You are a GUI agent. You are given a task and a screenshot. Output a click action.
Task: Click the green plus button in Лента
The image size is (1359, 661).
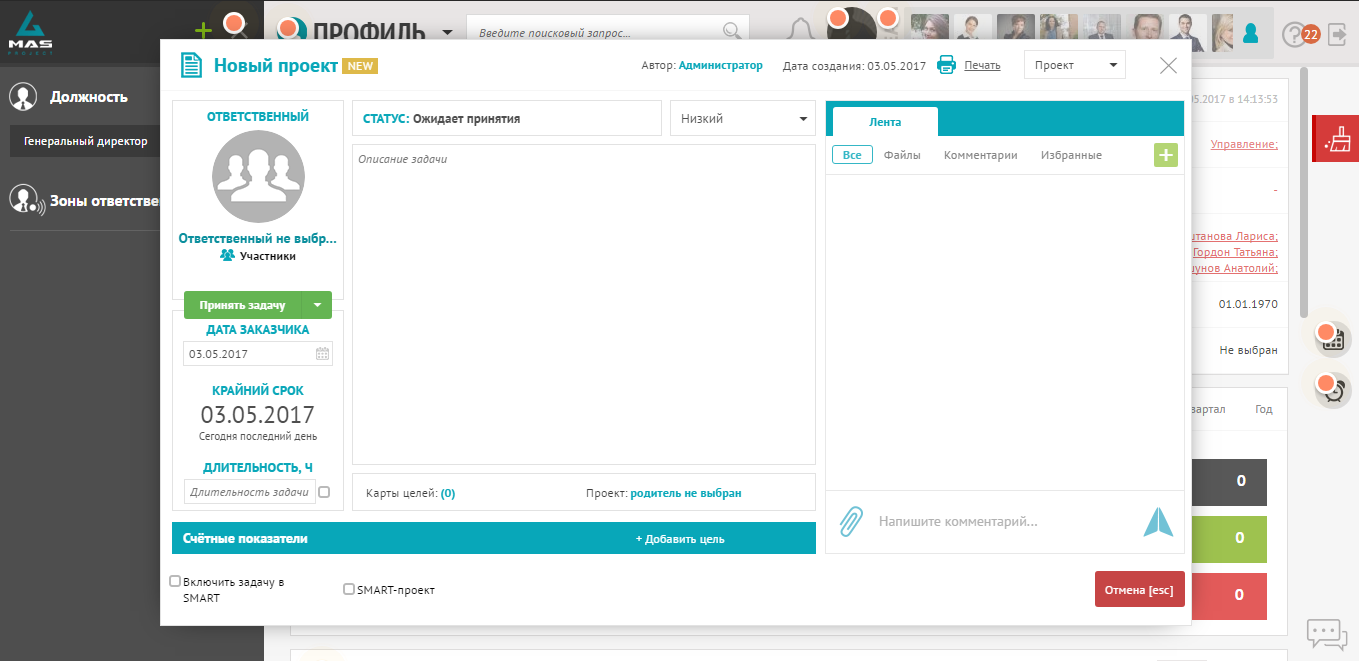coord(1166,155)
